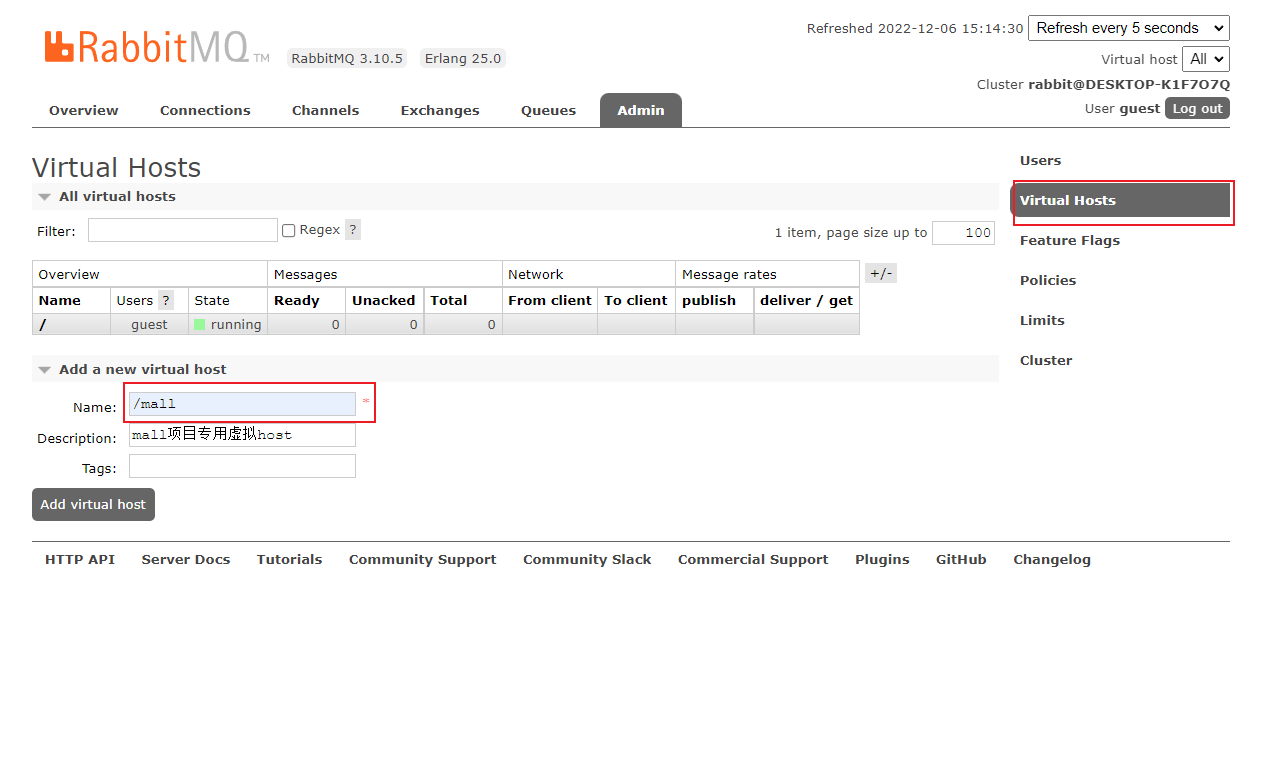The width and height of the screenshot is (1262, 781).
Task: Switch to the Queues tab
Action: pos(548,110)
